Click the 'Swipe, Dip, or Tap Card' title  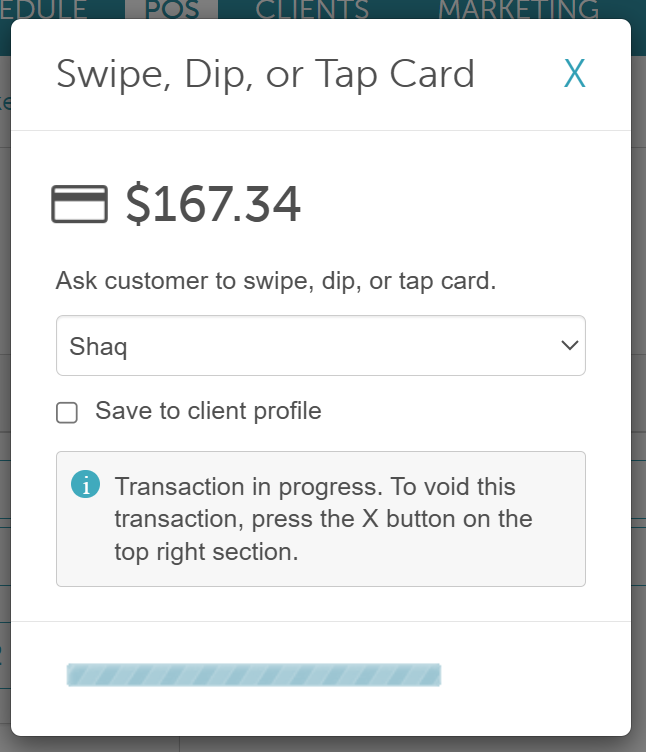pyautogui.click(x=265, y=74)
